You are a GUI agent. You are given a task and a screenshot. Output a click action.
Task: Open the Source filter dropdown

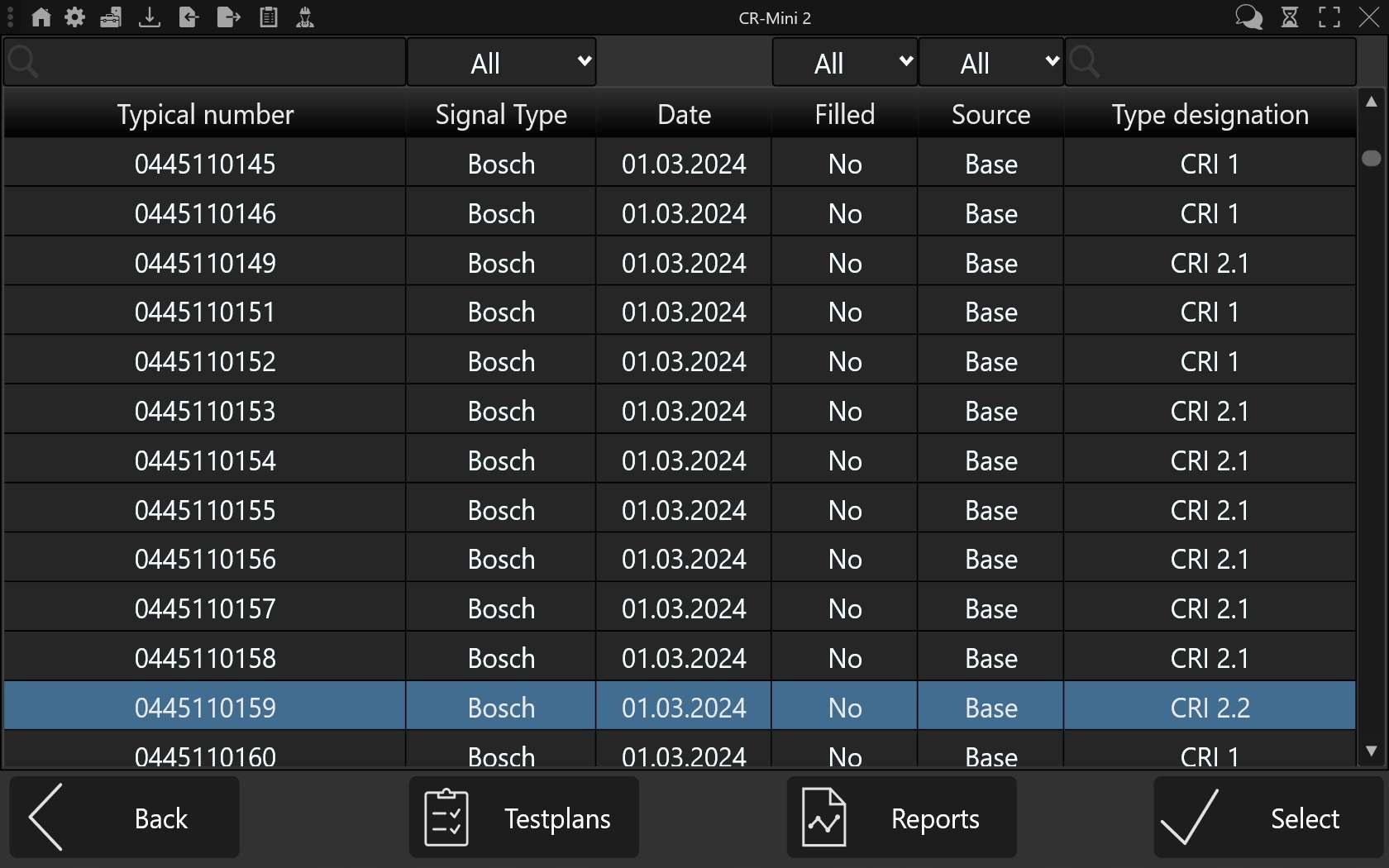990,63
